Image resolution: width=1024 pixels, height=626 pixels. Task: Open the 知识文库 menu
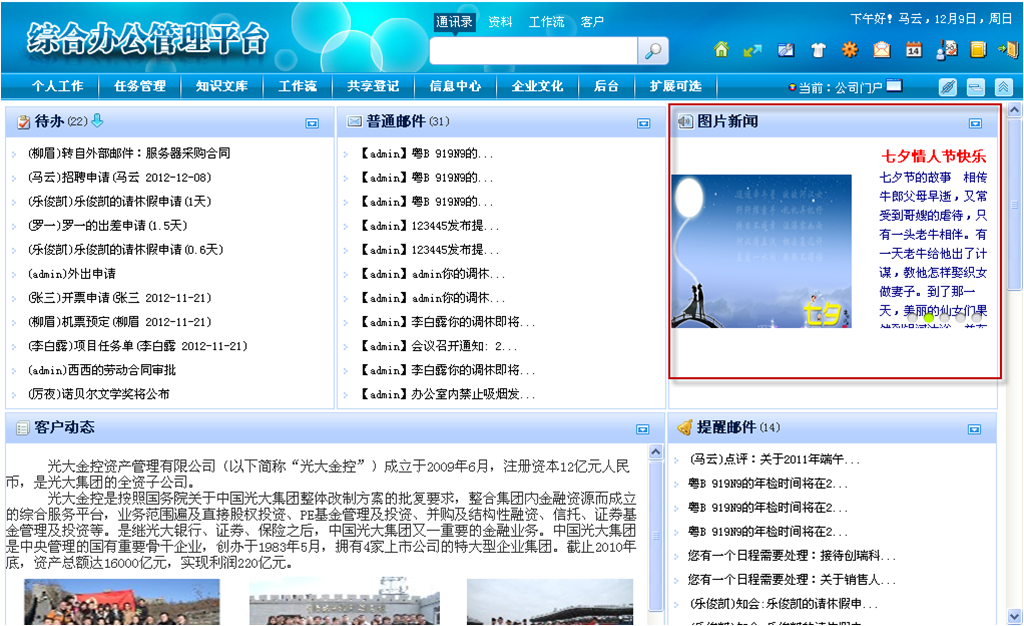click(222, 86)
